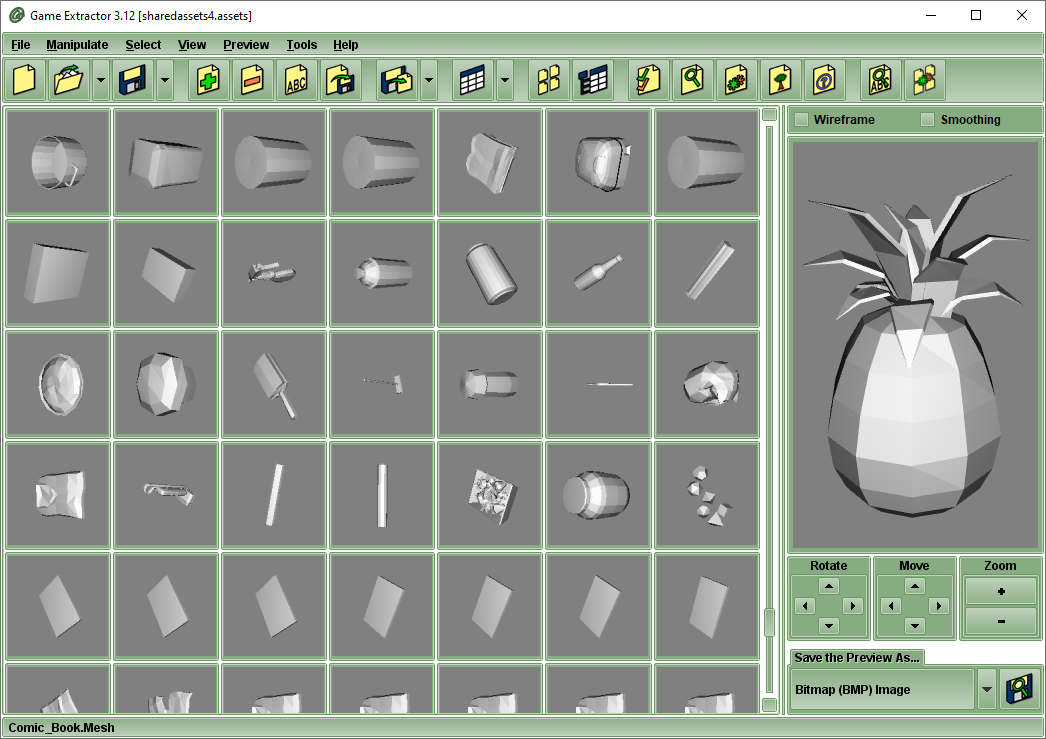Toggle the Smoothing checkbox
1046x739 pixels.
point(928,120)
